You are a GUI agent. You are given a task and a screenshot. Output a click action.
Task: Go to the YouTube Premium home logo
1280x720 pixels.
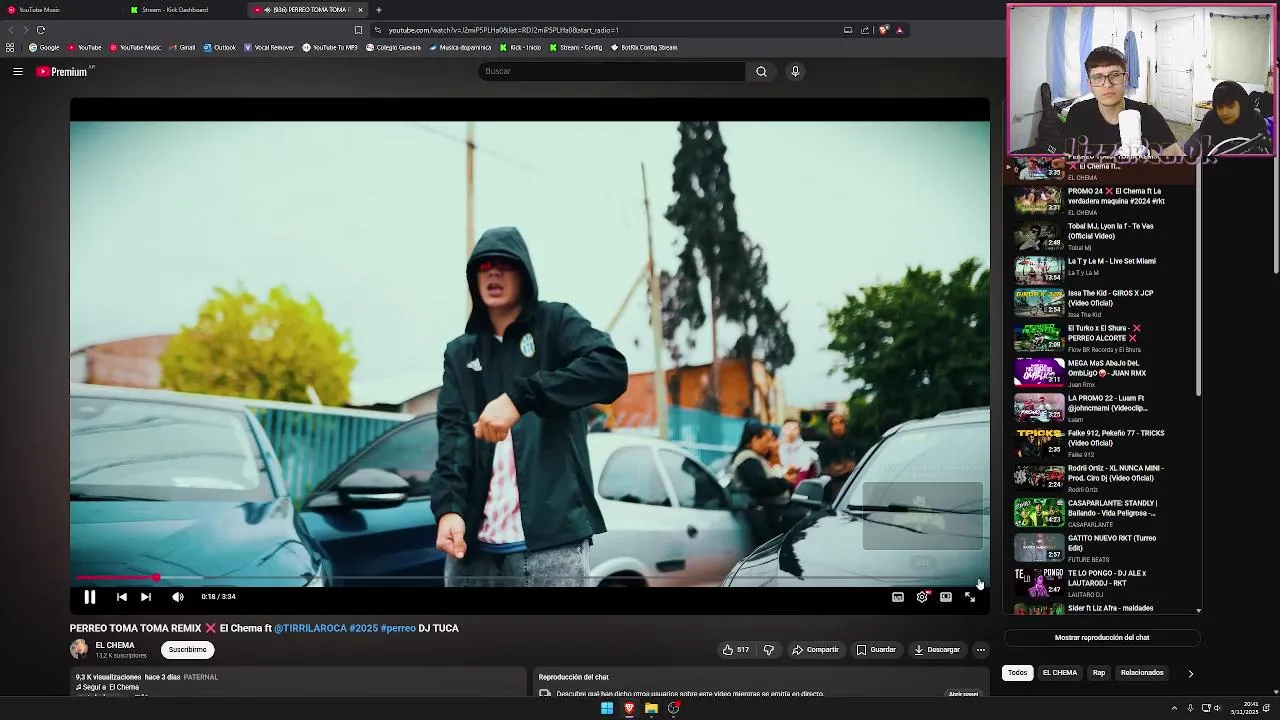[x=63, y=71]
